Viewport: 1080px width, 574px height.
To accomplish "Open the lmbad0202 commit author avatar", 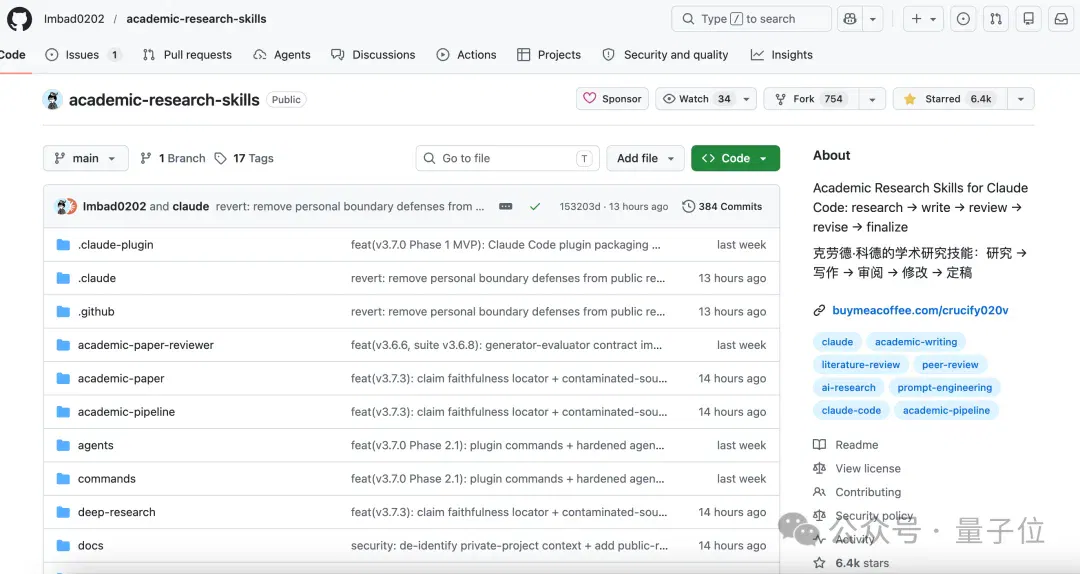I will click(62, 206).
